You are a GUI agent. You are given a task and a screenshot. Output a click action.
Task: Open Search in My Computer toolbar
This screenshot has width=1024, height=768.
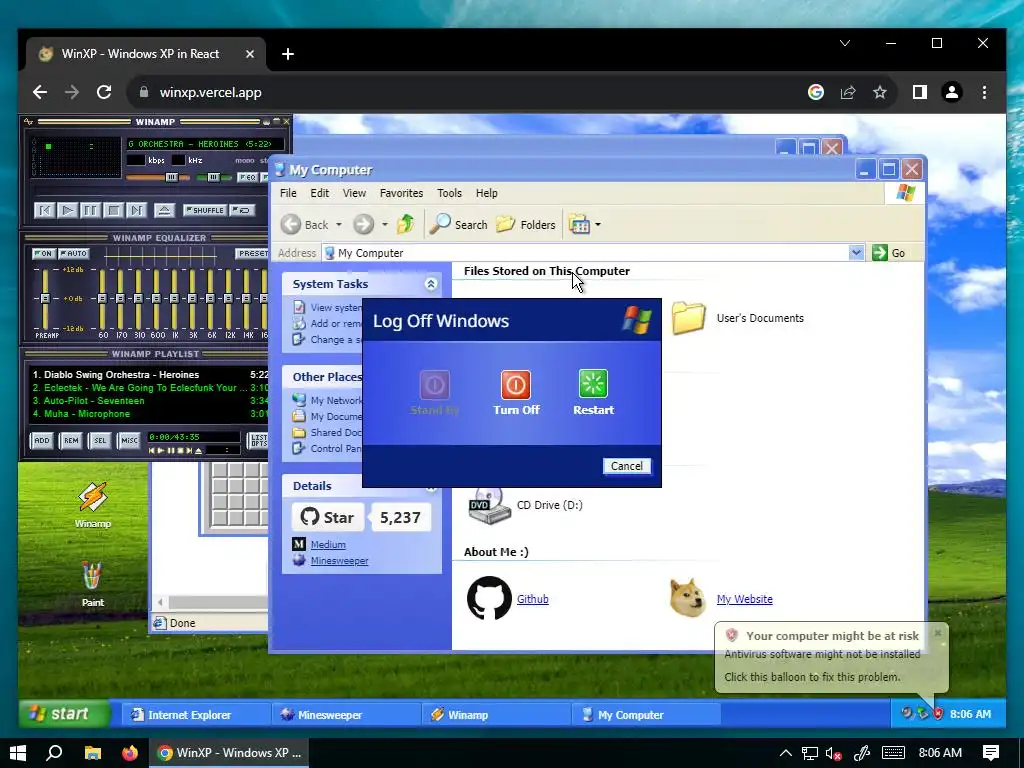pyautogui.click(x=458, y=225)
